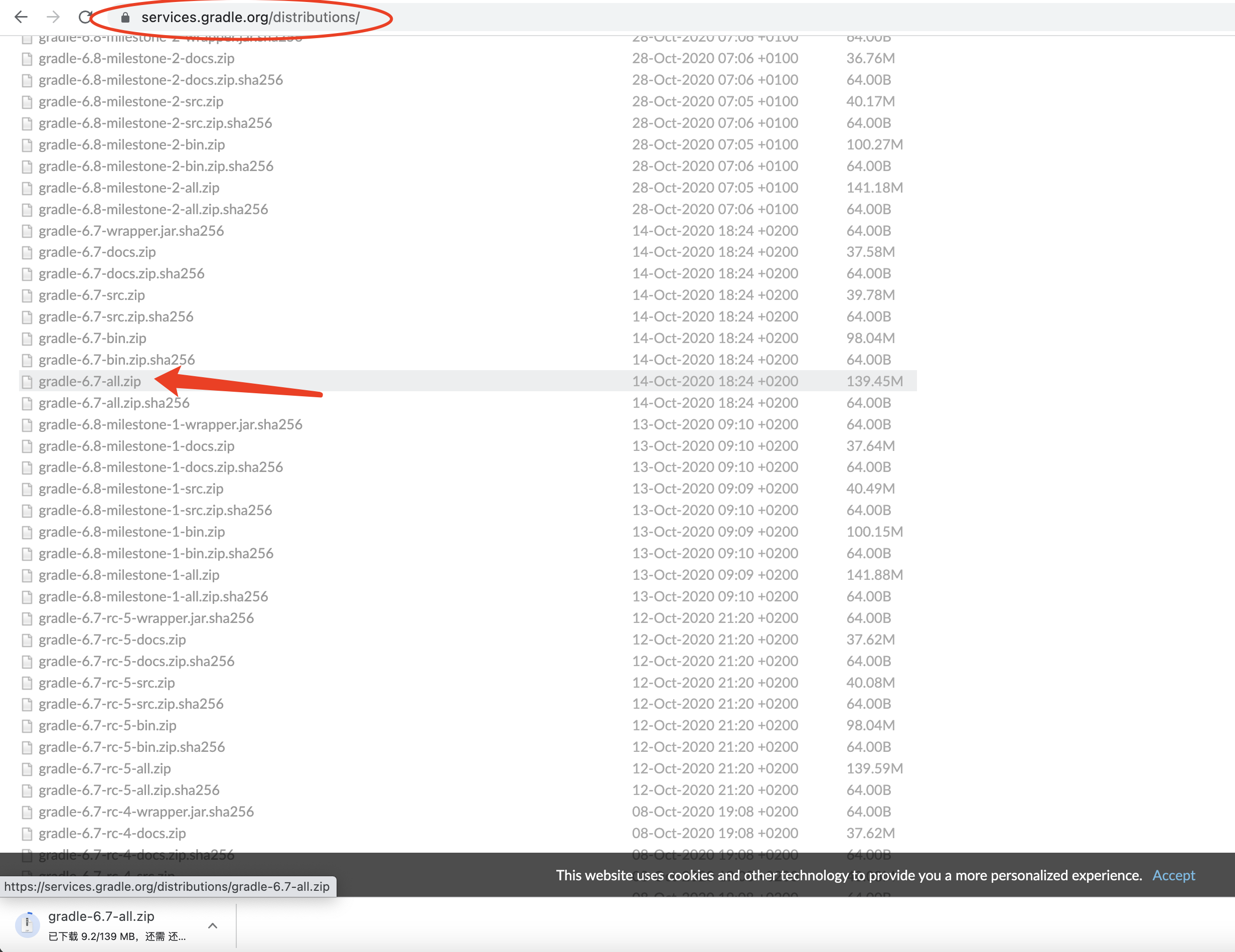Viewport: 1235px width, 952px height.
Task: Download gradle-6.7-bin.zip
Action: click(93, 338)
